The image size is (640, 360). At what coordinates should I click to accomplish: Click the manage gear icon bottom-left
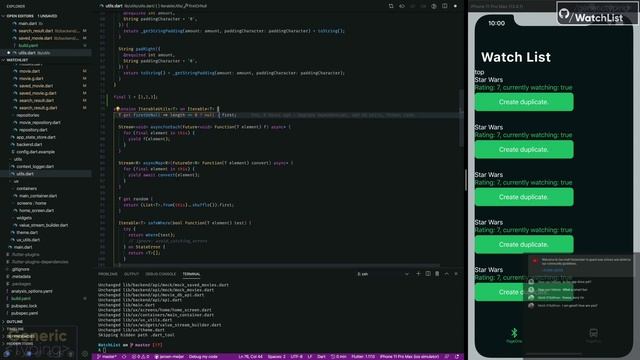[x=85, y=354]
